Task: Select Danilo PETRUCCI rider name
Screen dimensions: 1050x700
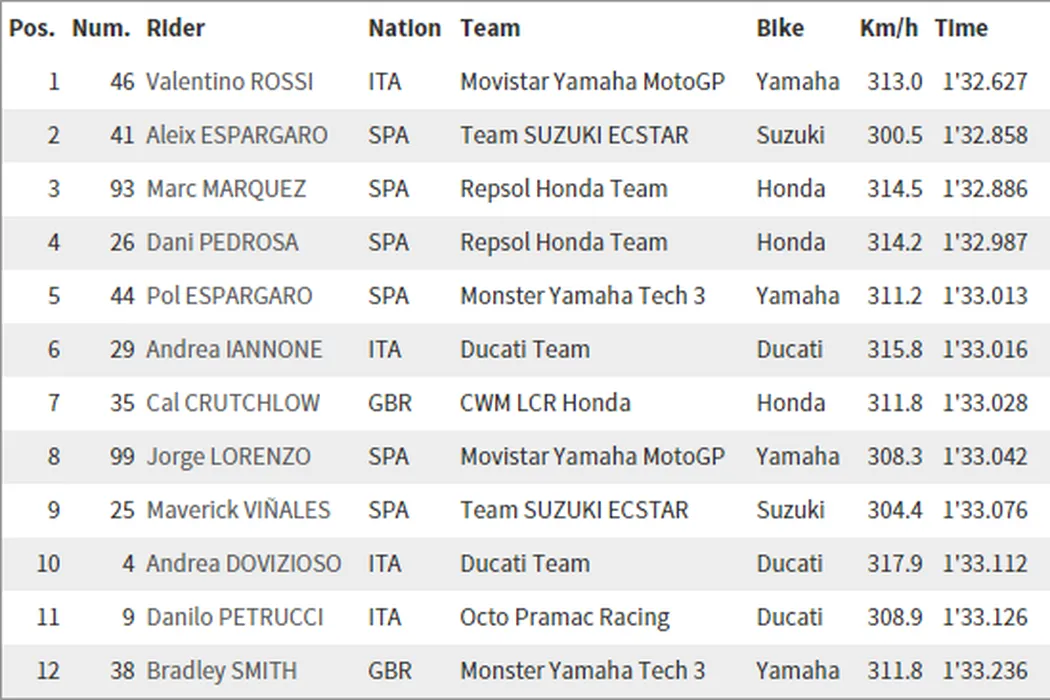Action: [234, 617]
